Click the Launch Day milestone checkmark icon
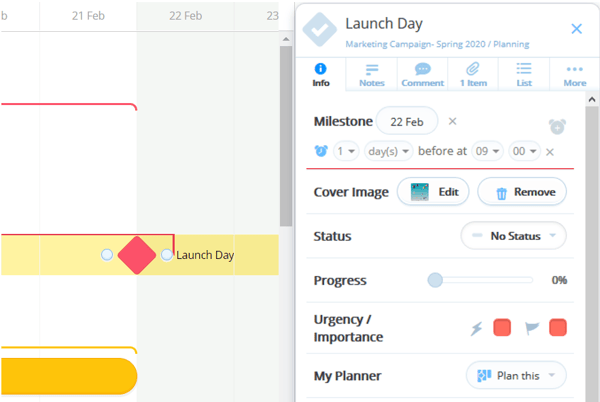The width and height of the screenshot is (600, 402). [x=320, y=29]
